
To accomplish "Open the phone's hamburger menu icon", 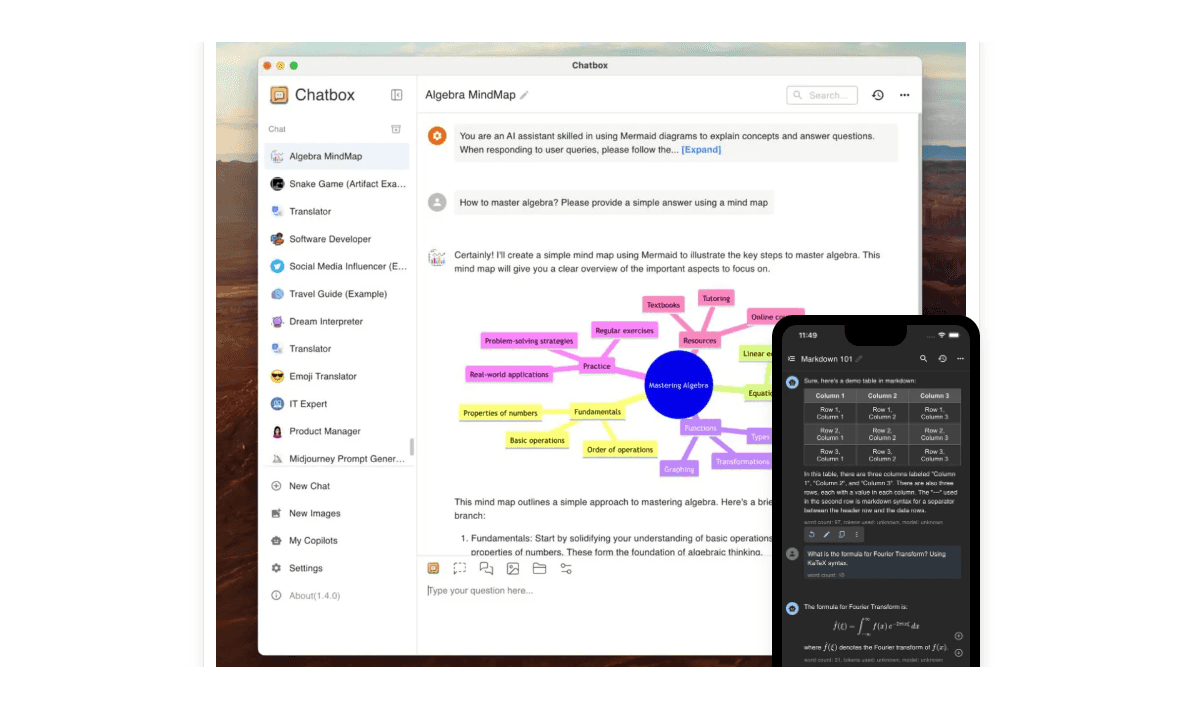I will [791, 359].
